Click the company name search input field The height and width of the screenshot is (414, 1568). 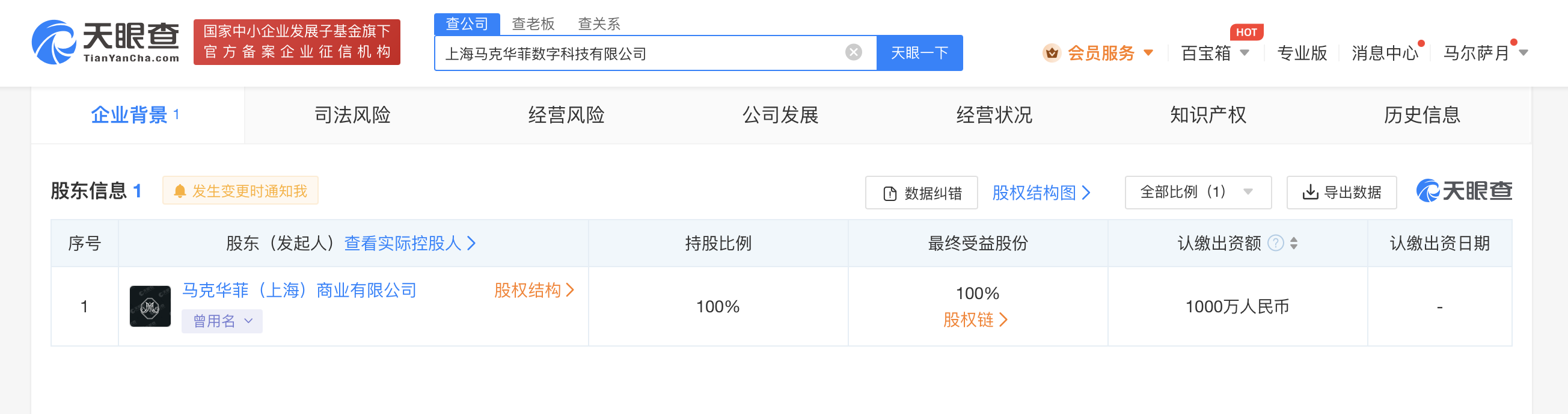pos(639,54)
